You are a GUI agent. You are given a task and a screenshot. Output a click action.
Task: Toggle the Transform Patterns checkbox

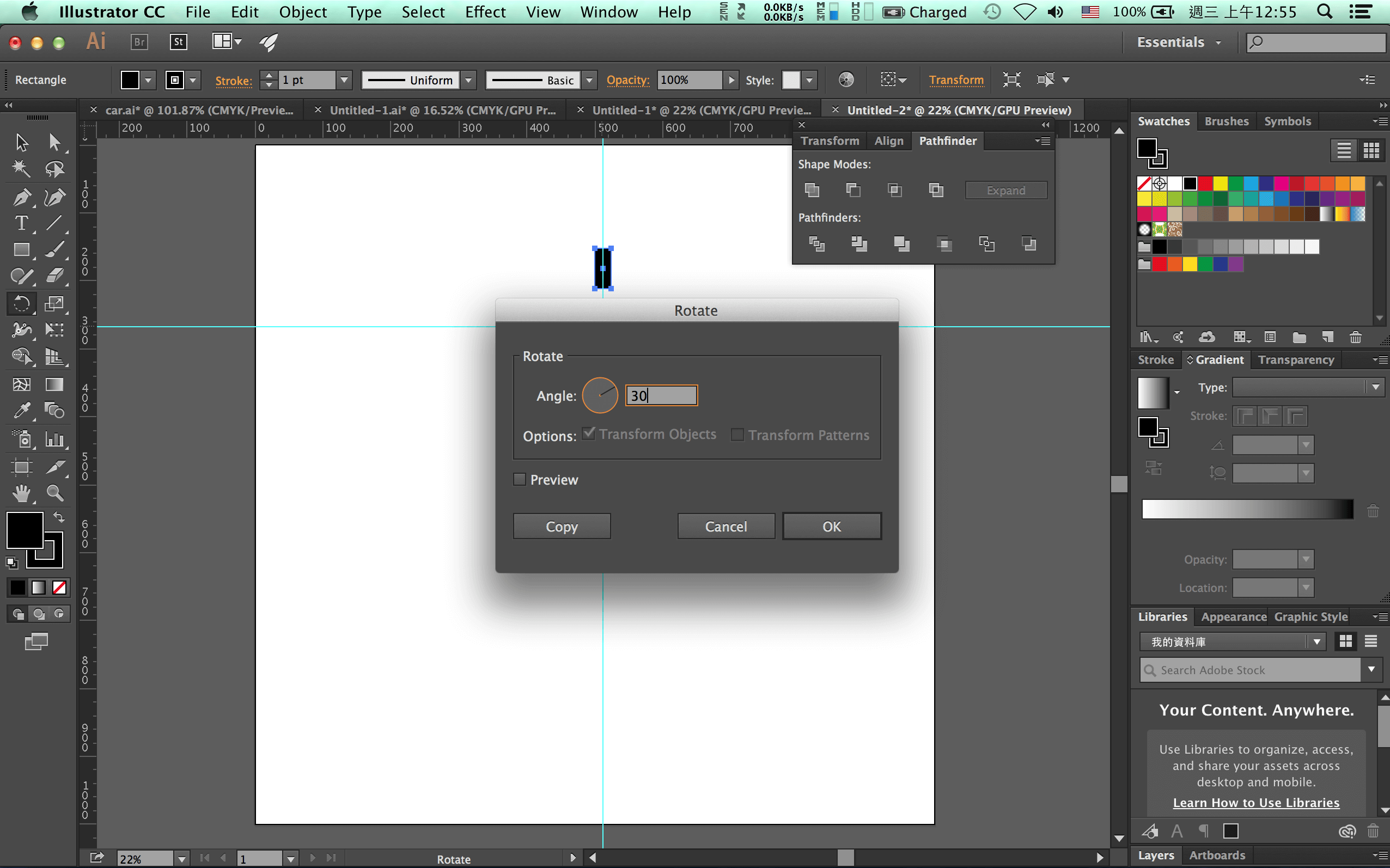pyautogui.click(x=737, y=435)
